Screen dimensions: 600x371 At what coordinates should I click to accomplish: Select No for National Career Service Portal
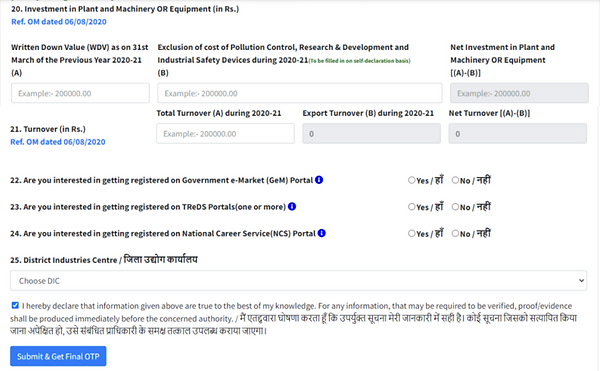pos(455,233)
